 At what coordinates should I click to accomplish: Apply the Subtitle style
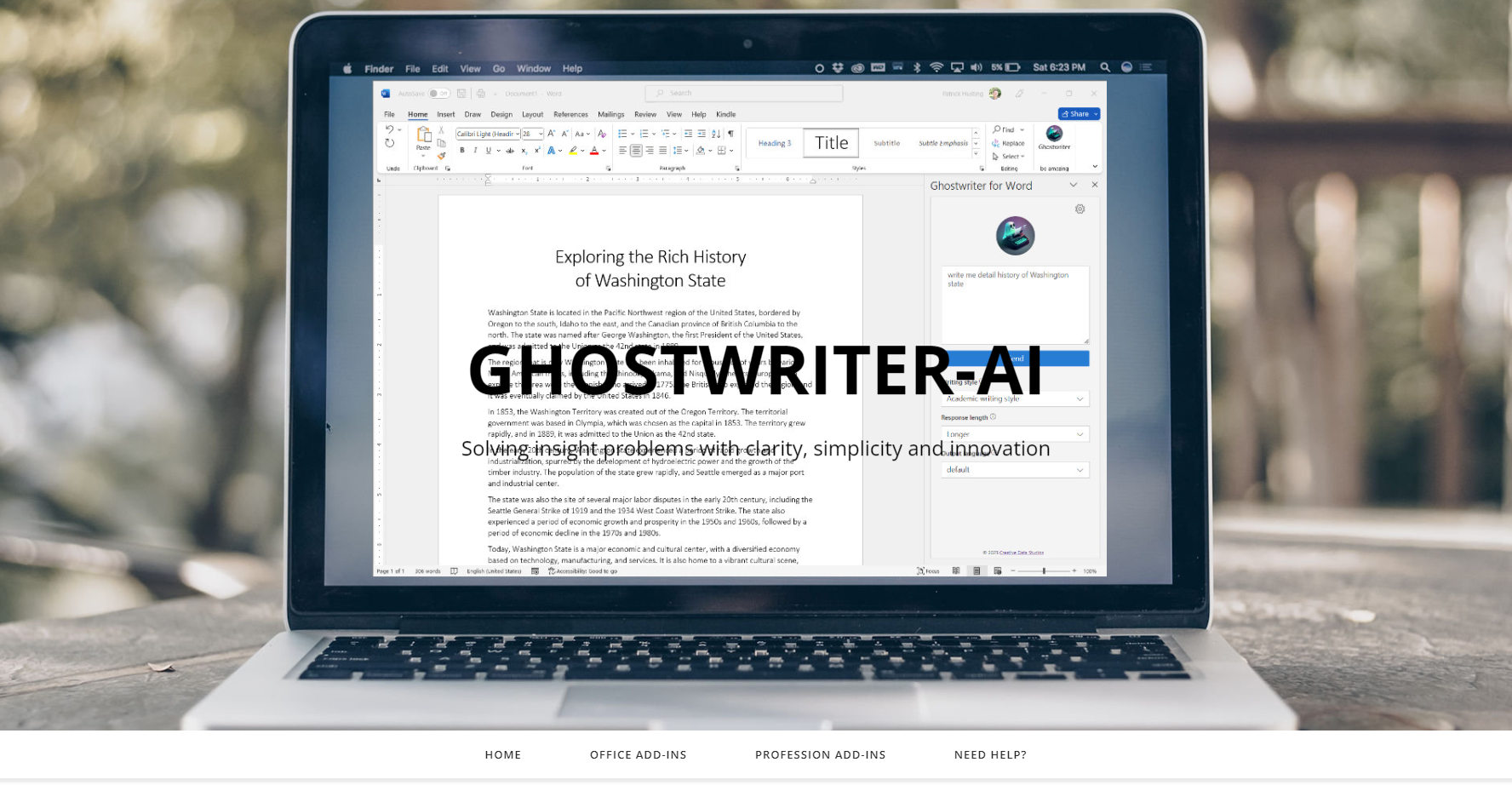886,143
